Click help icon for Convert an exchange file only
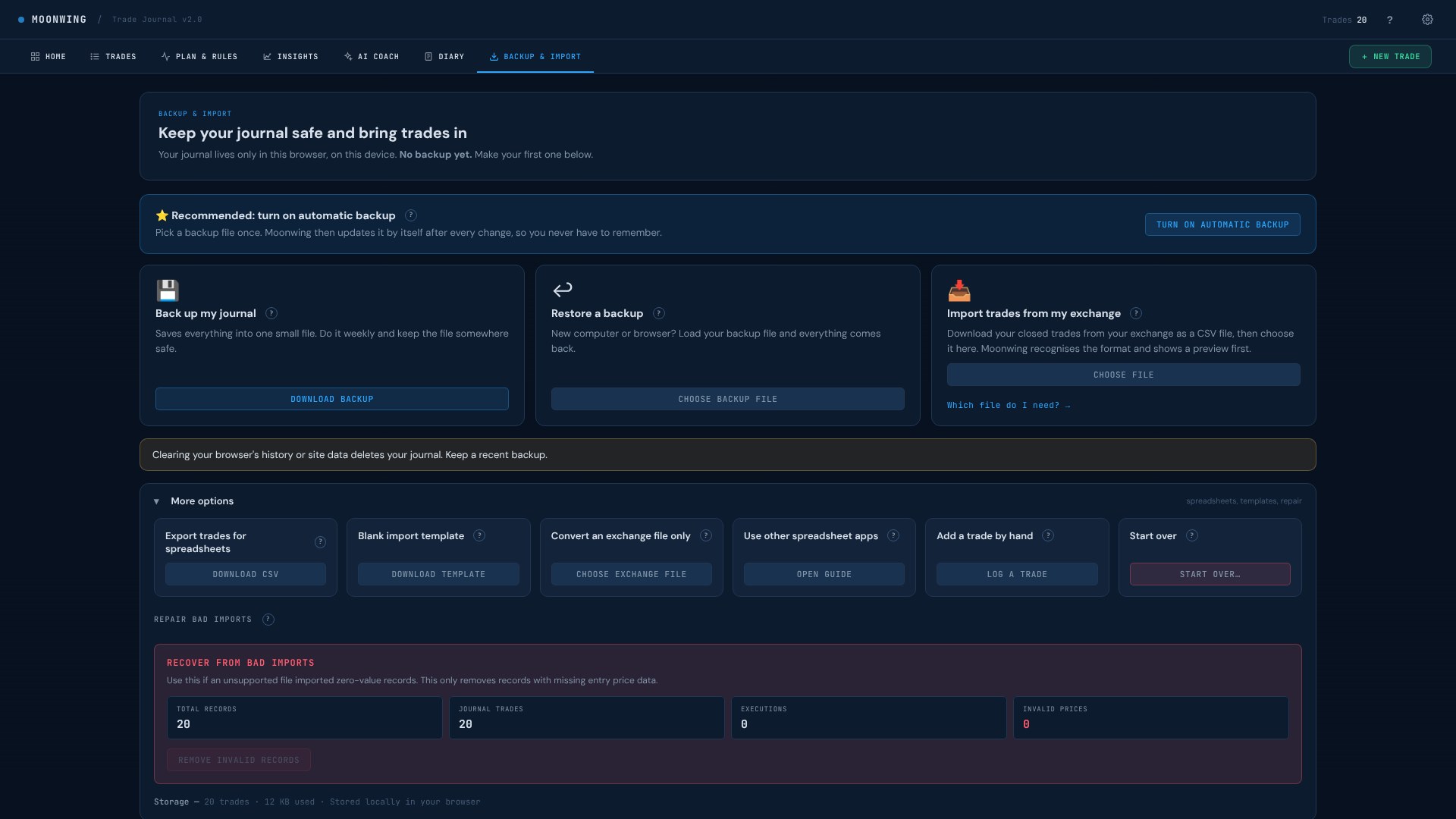Screen dimensions: 1456x819 [x=706, y=535]
